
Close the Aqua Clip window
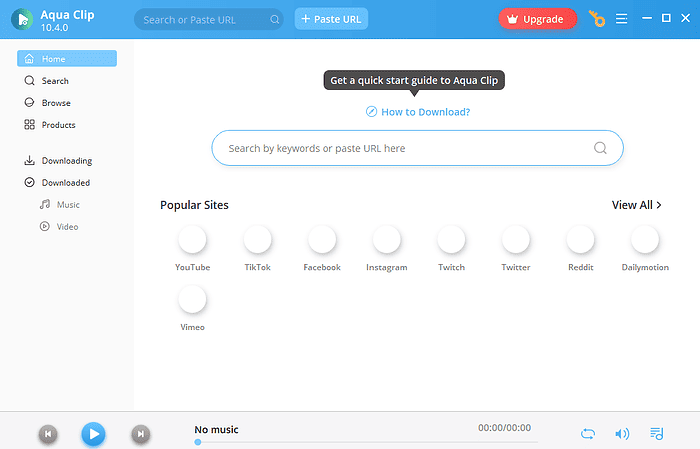pyautogui.click(x=686, y=18)
